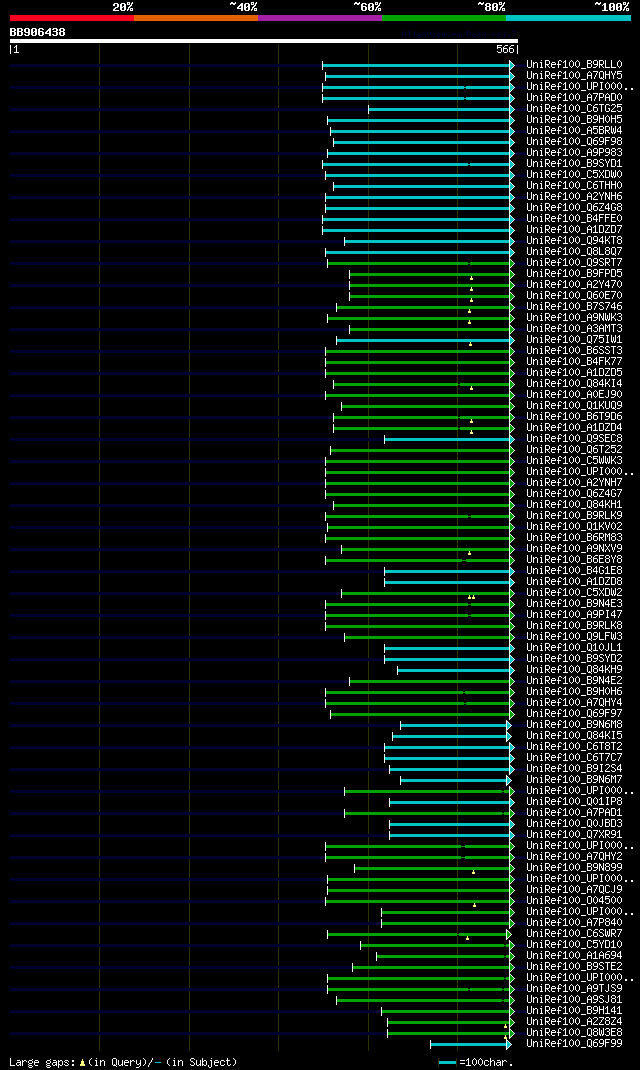Click label UniRef100_Q9LFW3
Viewport: 640px width, 1070px height.
tap(574, 637)
